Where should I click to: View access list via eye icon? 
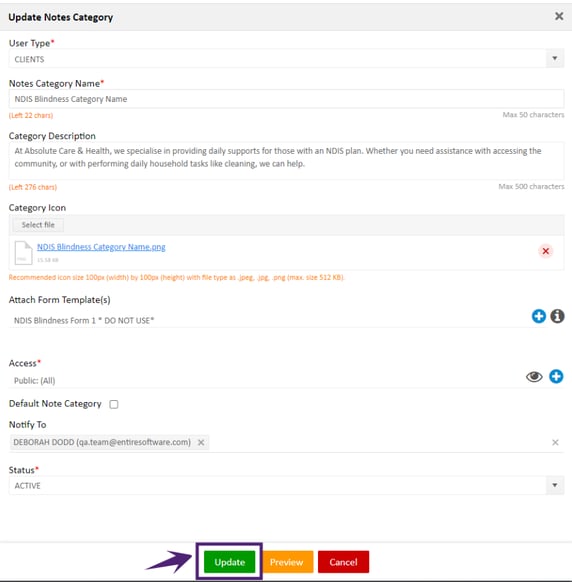coord(534,377)
